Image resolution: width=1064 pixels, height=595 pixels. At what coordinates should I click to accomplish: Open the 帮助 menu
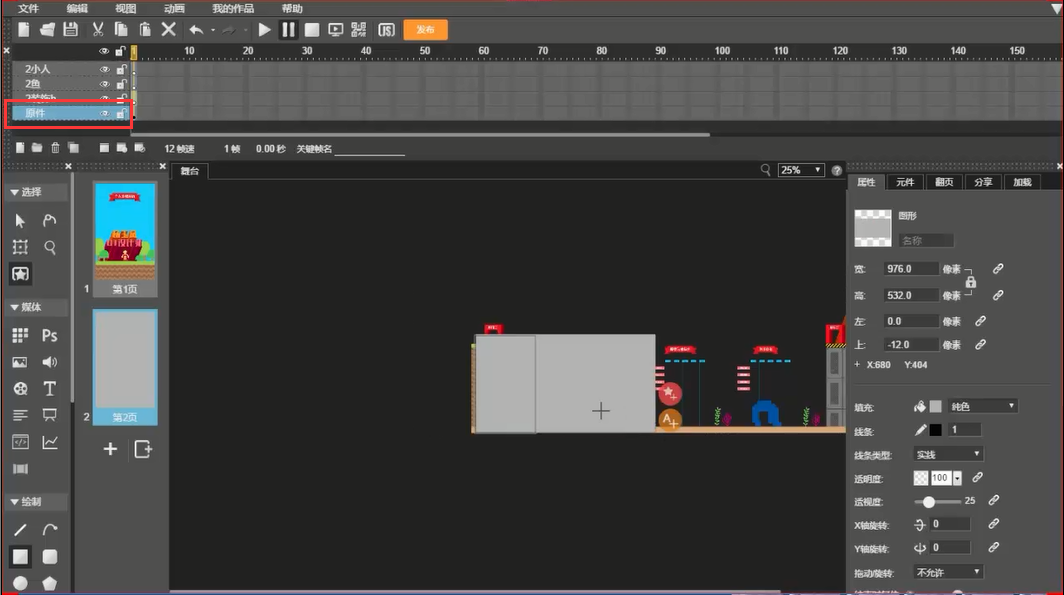(292, 9)
